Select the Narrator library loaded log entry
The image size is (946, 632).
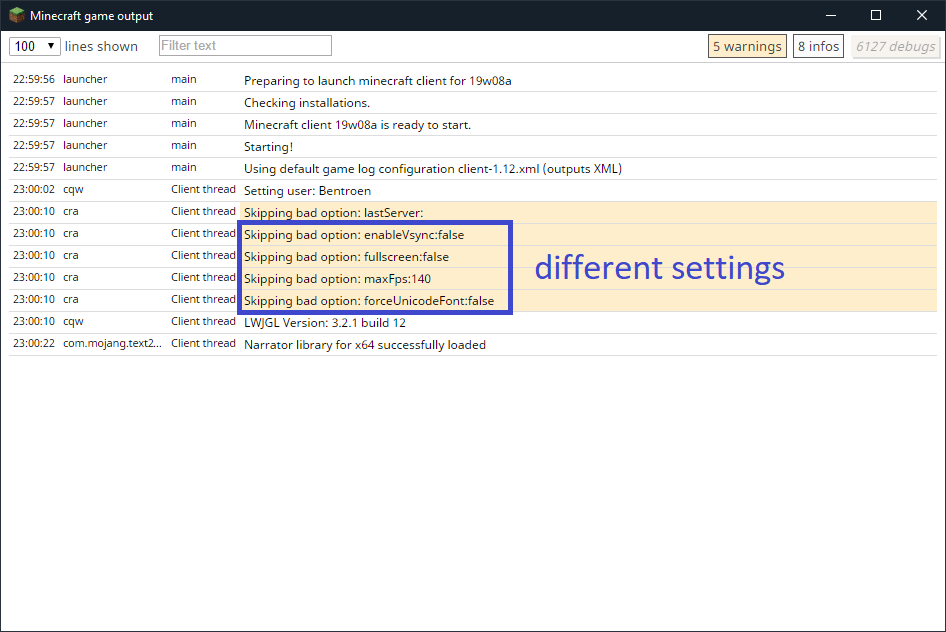[365, 345]
